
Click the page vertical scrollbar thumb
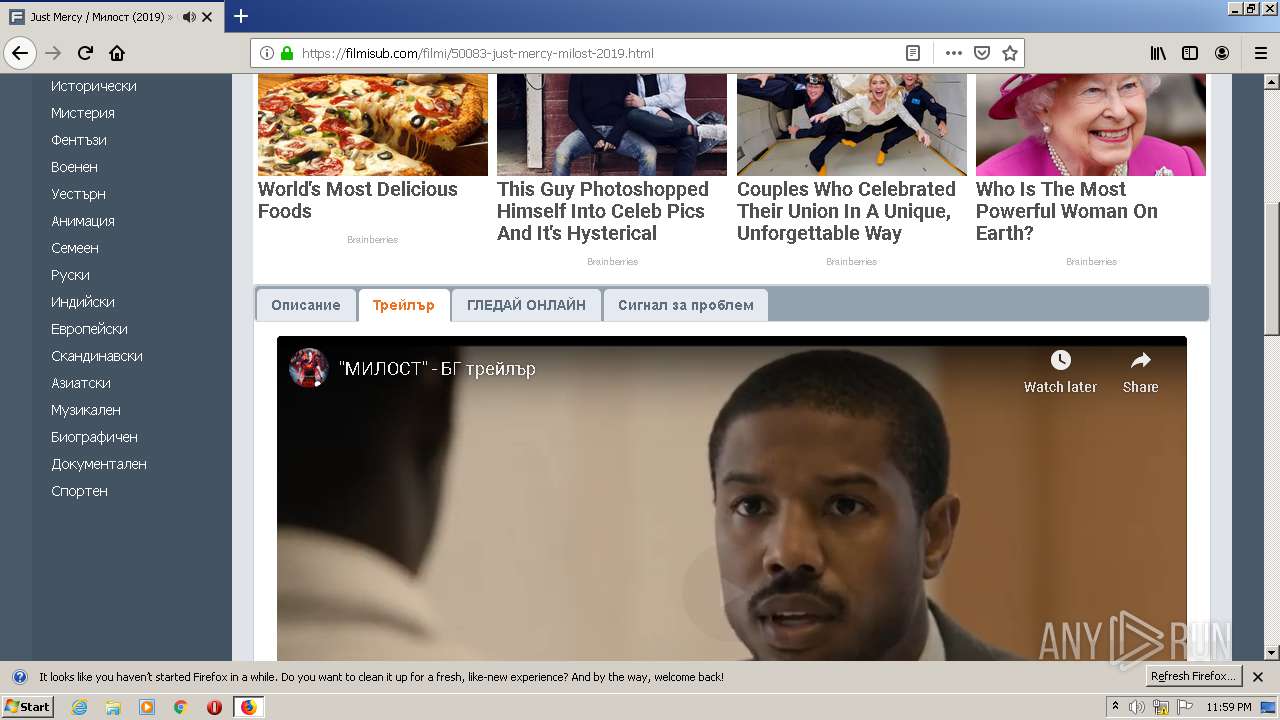[1271, 268]
